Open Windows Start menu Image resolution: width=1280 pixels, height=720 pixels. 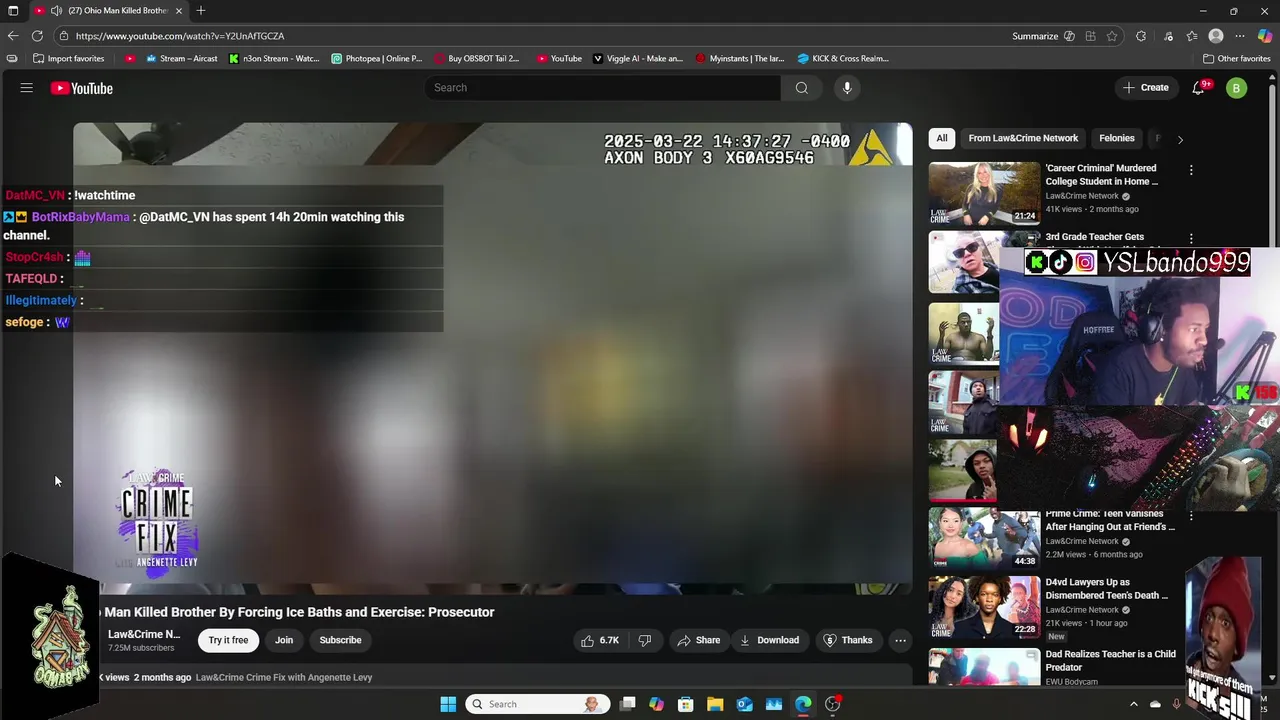(448, 704)
